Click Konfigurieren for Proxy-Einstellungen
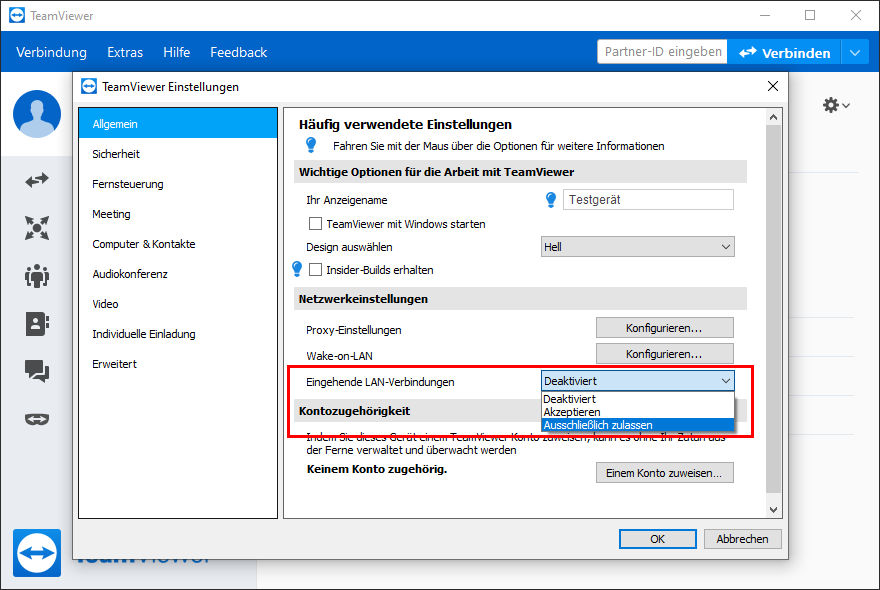Viewport: 880px width, 590px height. pyautogui.click(x=664, y=328)
